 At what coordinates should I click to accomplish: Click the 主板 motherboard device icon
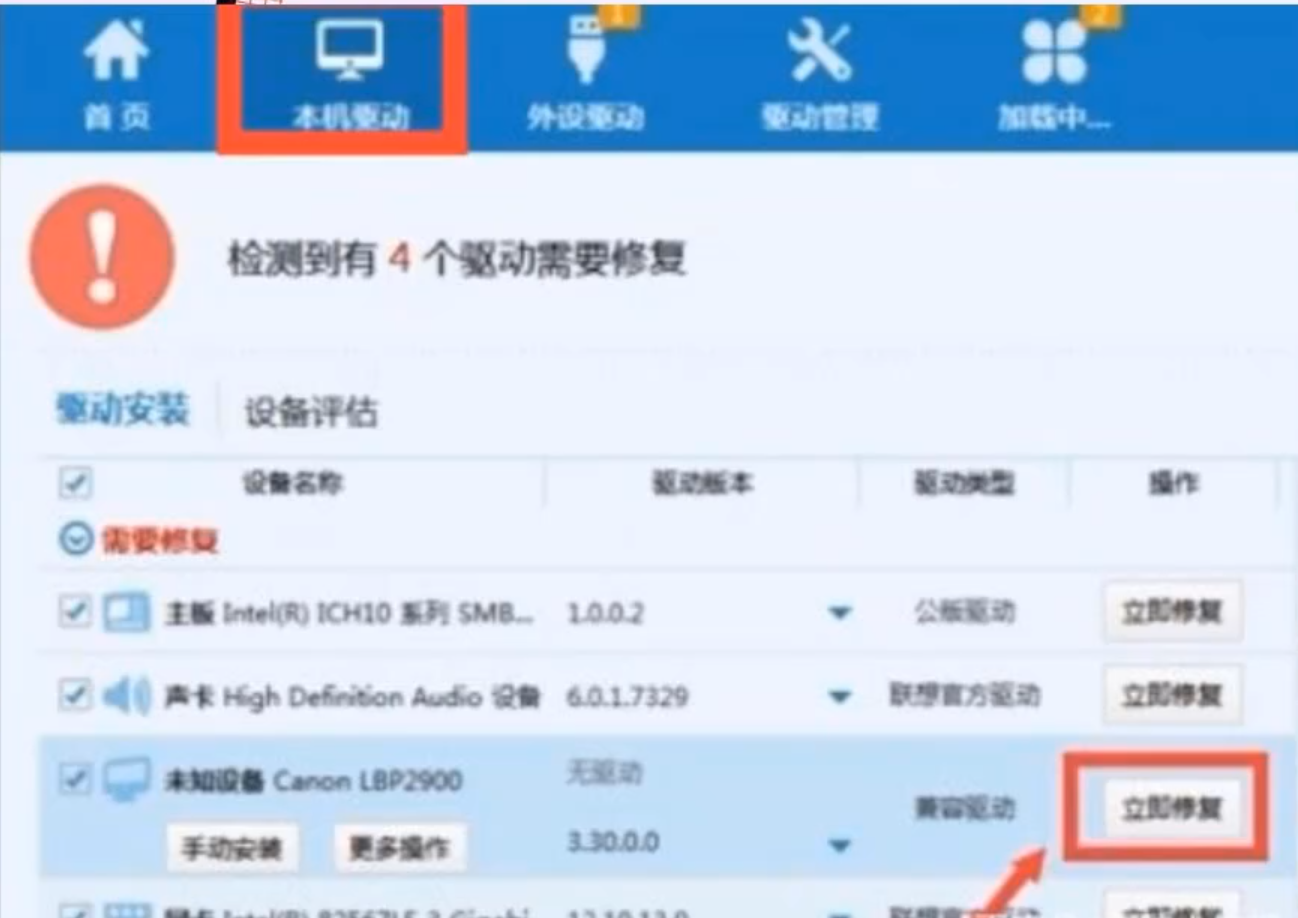(x=127, y=611)
